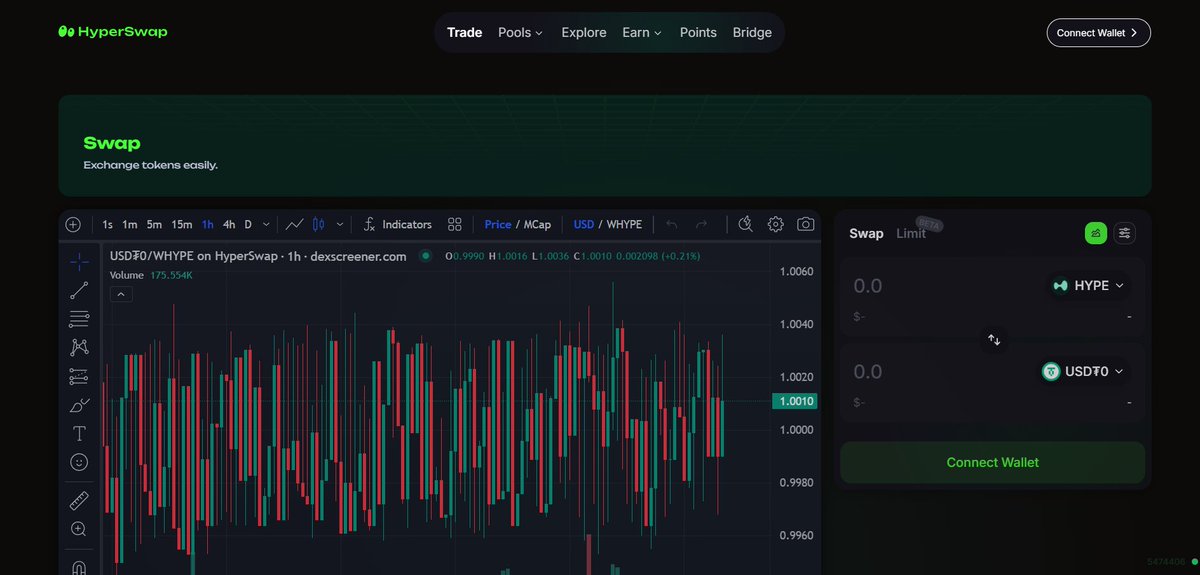Go to the Explore page
1200x575 pixels.
click(x=584, y=32)
